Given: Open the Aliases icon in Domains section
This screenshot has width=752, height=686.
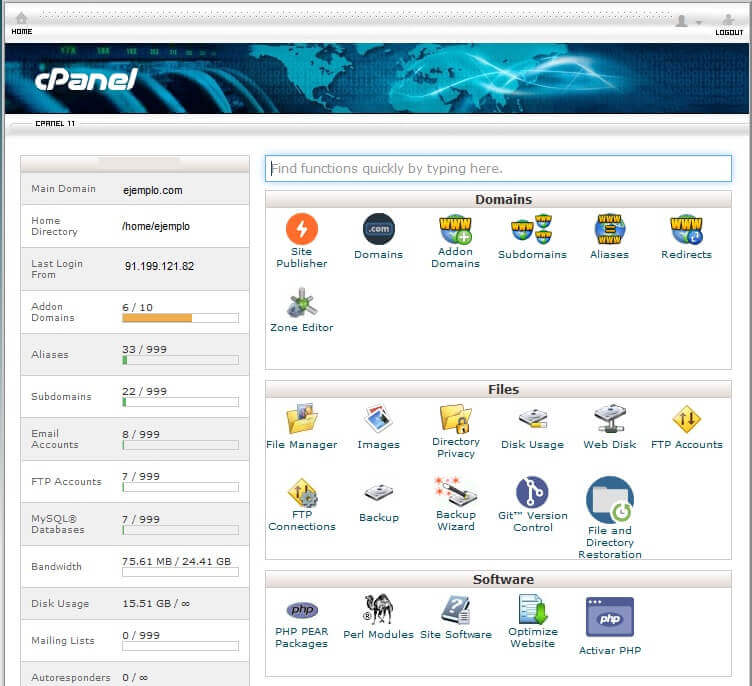Looking at the screenshot, I should [x=609, y=229].
